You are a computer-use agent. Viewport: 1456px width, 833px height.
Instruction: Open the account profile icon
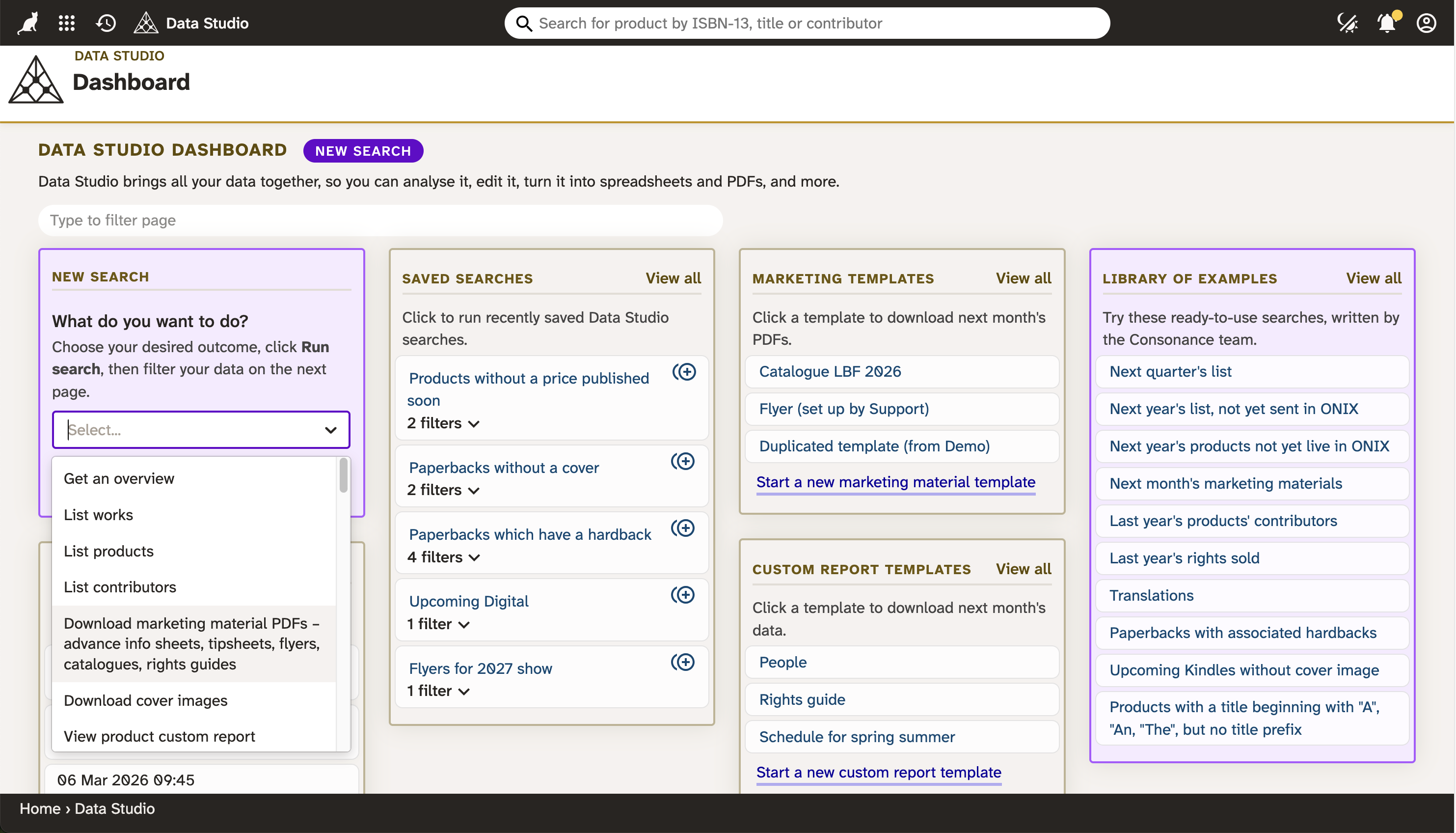1426,23
